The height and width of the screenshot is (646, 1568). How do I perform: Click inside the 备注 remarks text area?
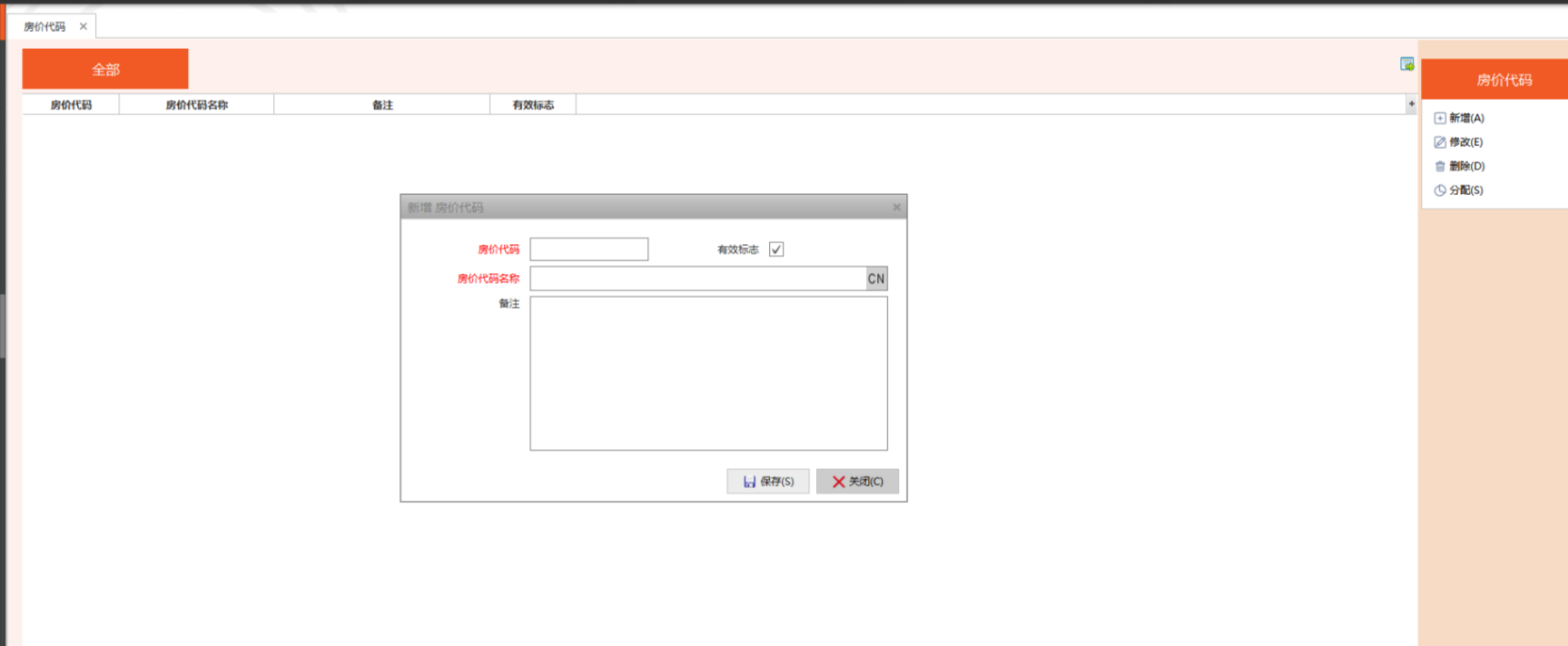coord(708,373)
